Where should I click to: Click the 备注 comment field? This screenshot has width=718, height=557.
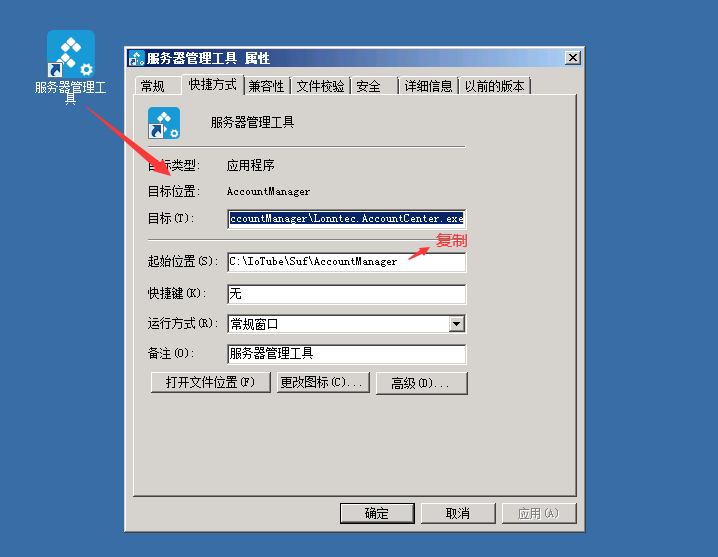[x=347, y=354]
